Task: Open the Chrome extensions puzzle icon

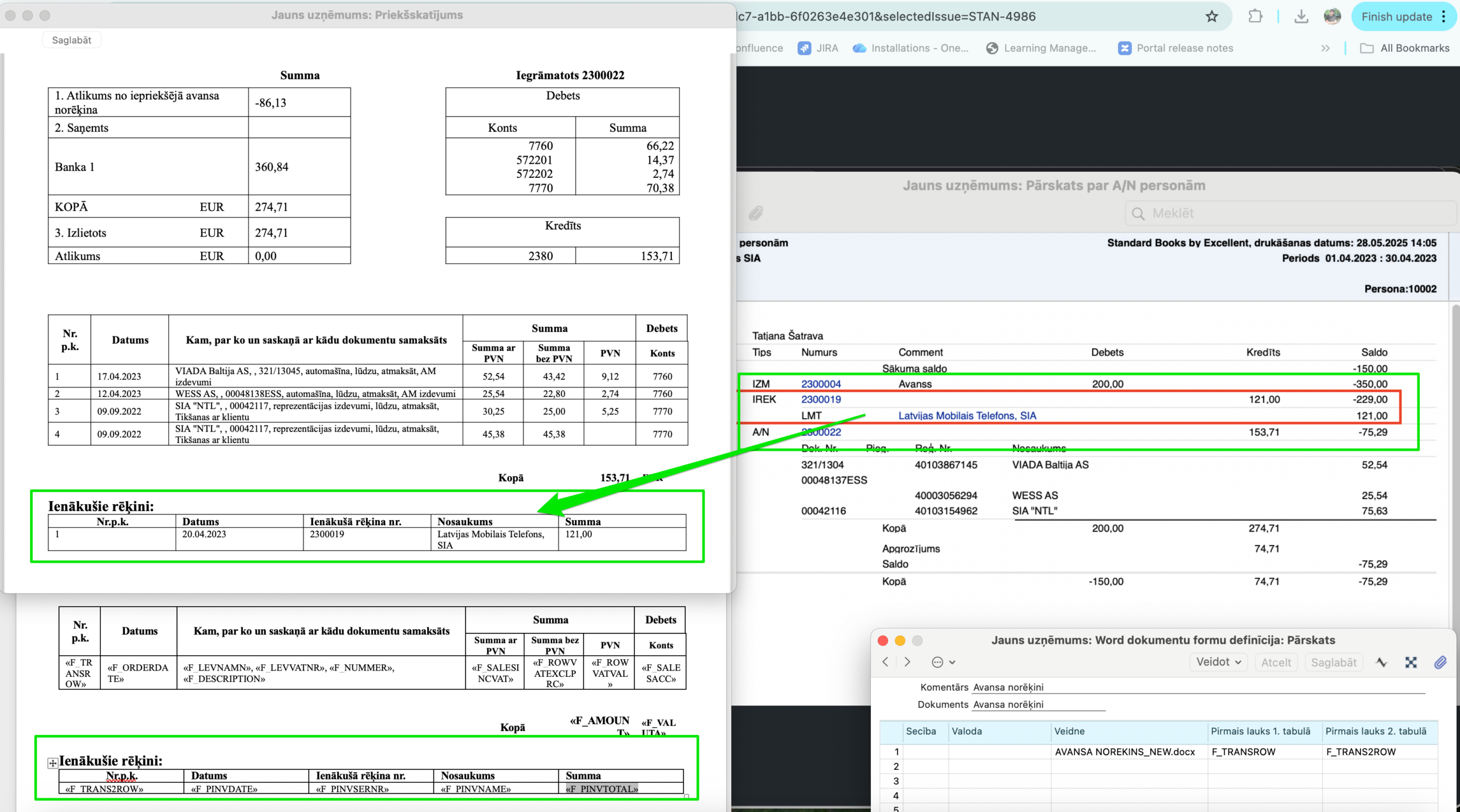Action: pyautogui.click(x=1255, y=17)
